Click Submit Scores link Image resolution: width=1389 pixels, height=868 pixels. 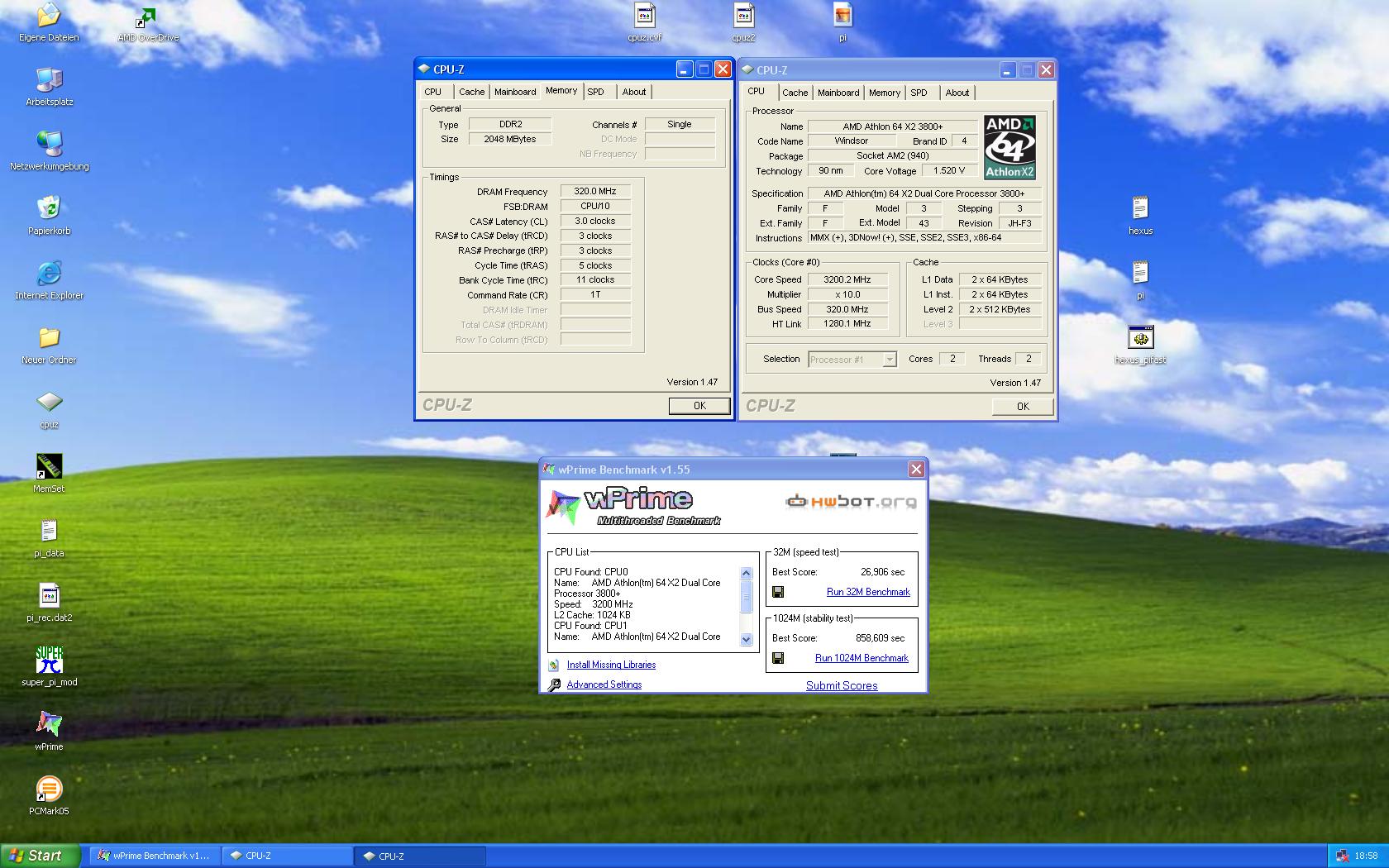coord(842,685)
